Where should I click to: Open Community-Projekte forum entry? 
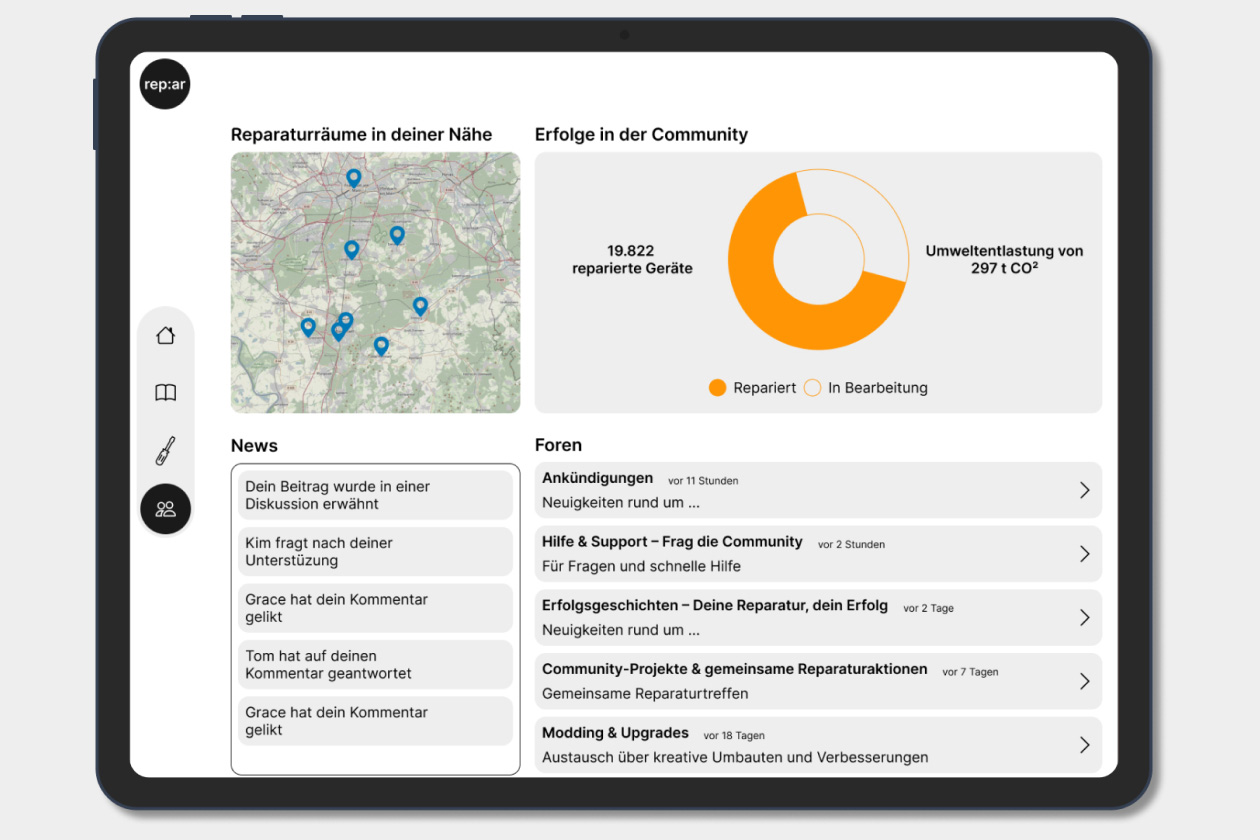click(x=817, y=681)
